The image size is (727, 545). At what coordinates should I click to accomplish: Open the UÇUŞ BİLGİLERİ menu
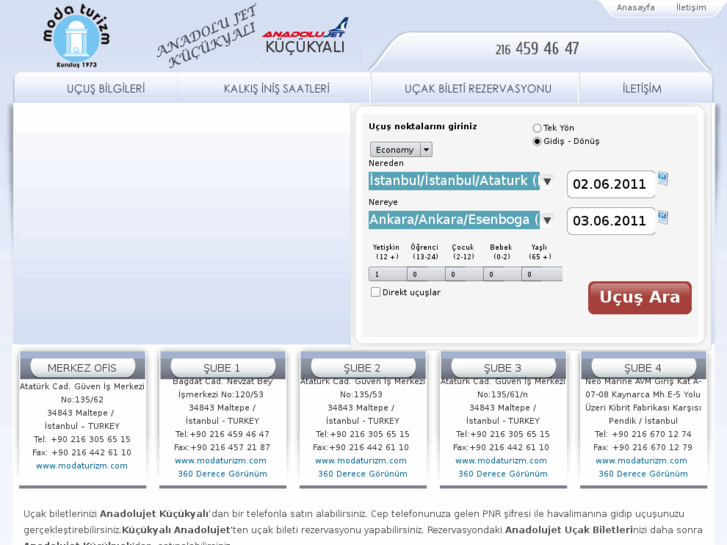[x=106, y=88]
